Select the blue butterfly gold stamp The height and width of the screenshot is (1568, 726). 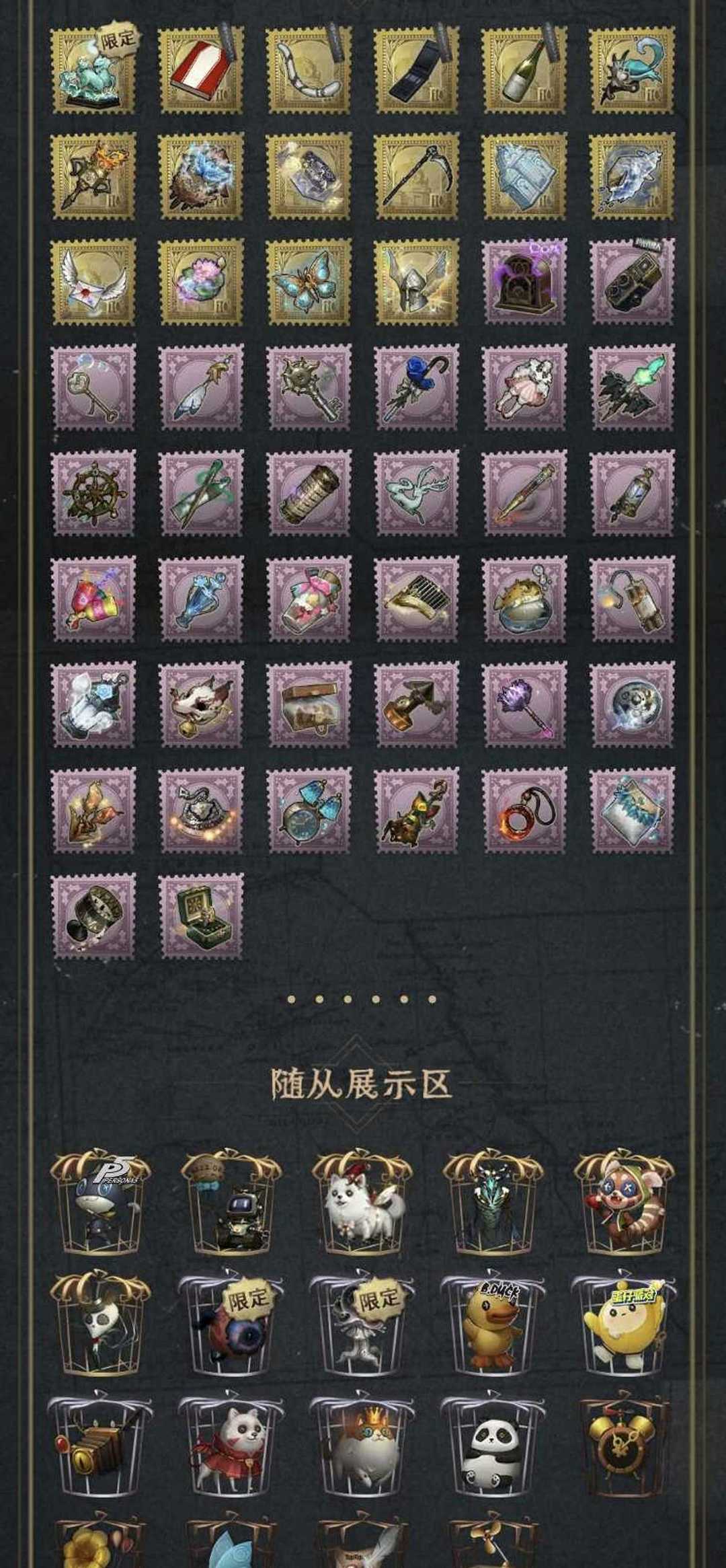click(x=309, y=282)
